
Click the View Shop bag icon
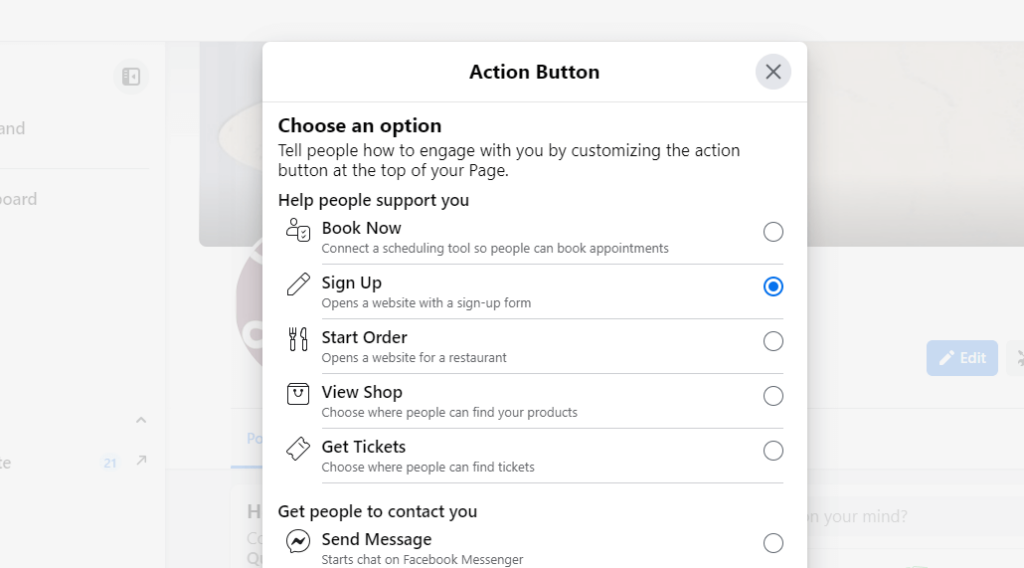coord(298,394)
